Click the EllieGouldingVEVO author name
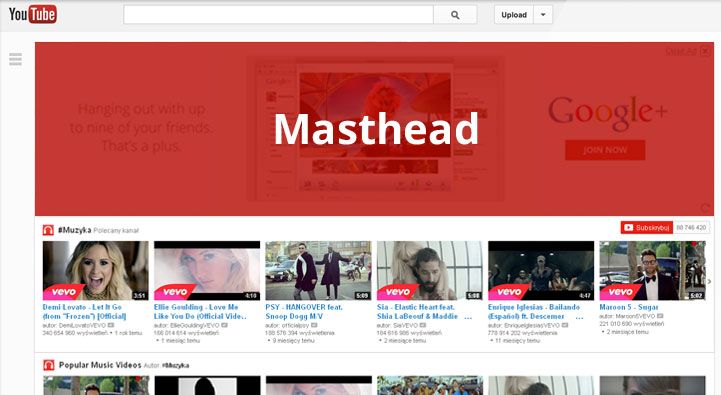 195,325
